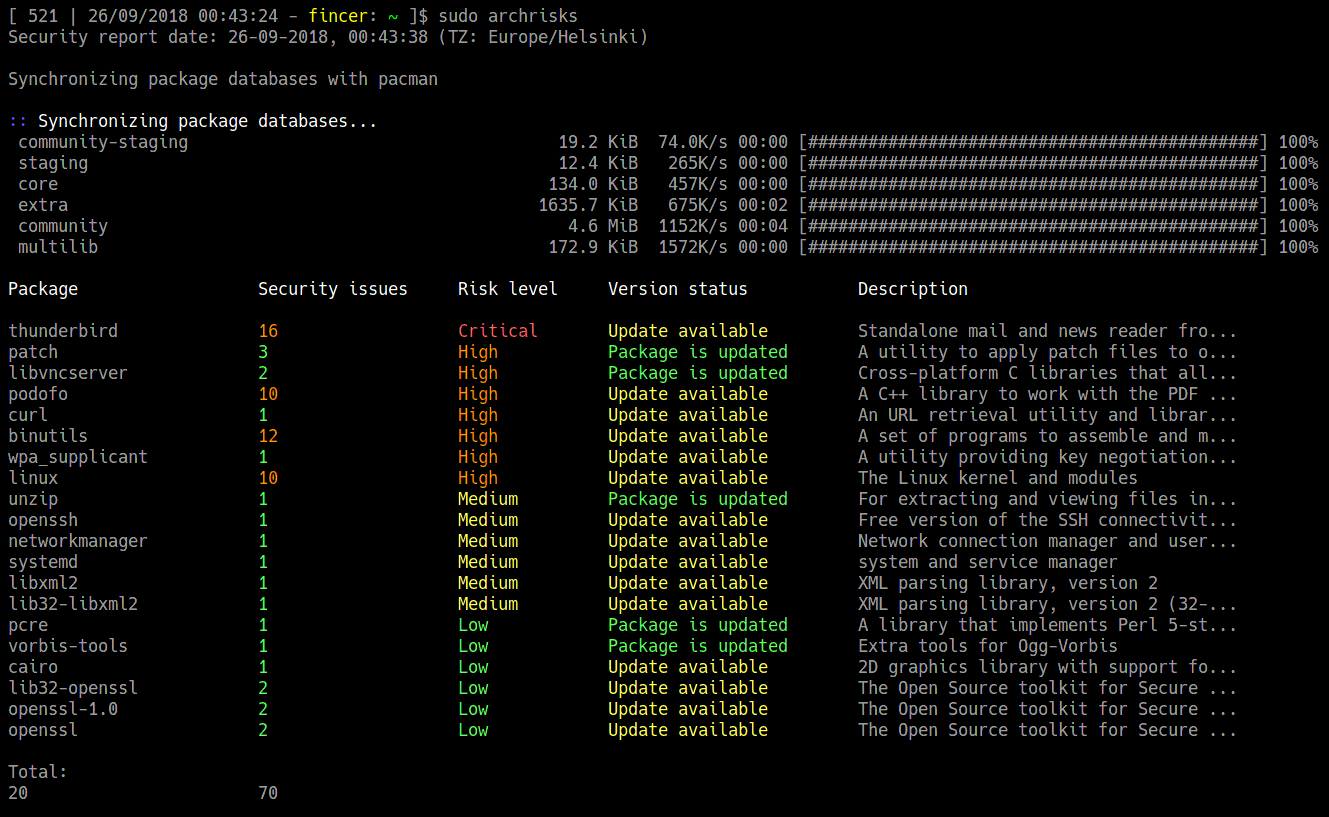Viewport: 1329px width, 817px height.
Task: Select the "pcre" package name
Action: click(x=28, y=625)
